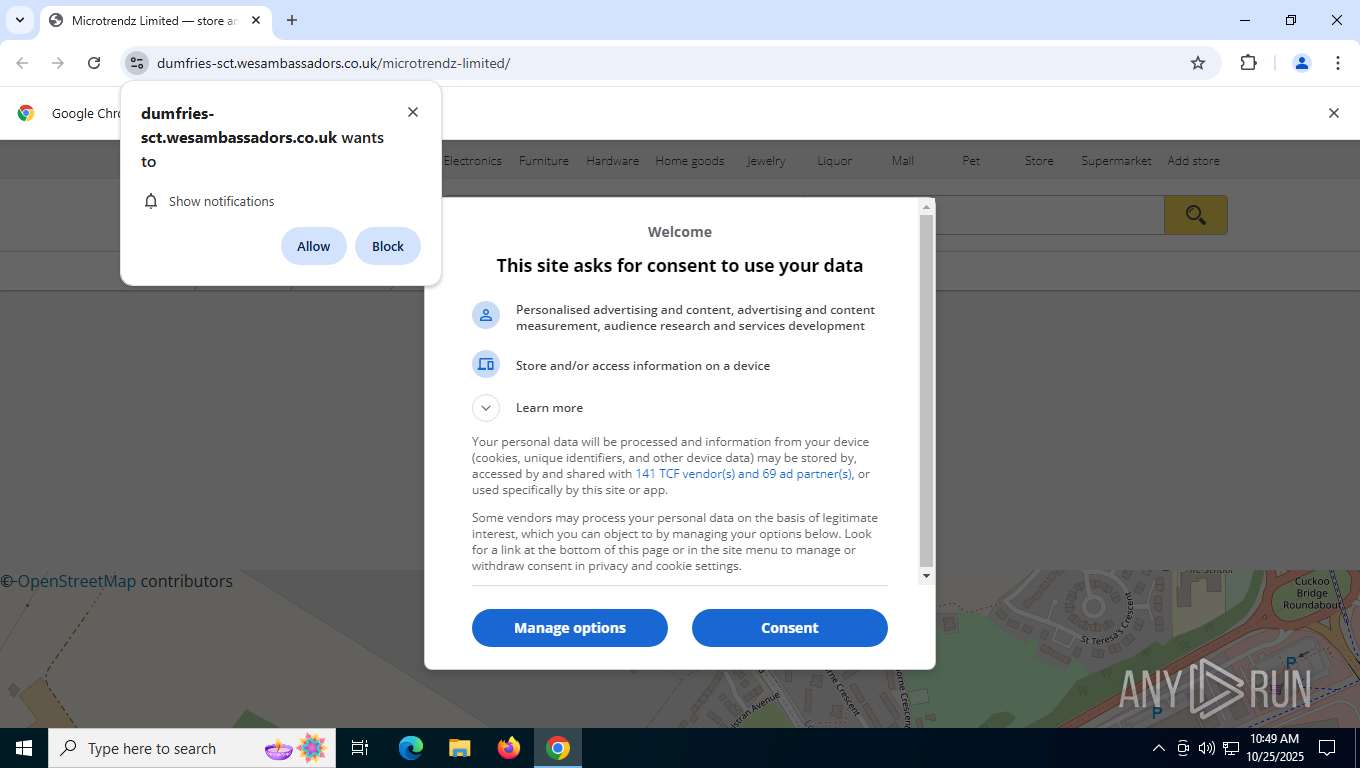Open the Supermarket category
This screenshot has width=1360, height=768.
click(1116, 160)
